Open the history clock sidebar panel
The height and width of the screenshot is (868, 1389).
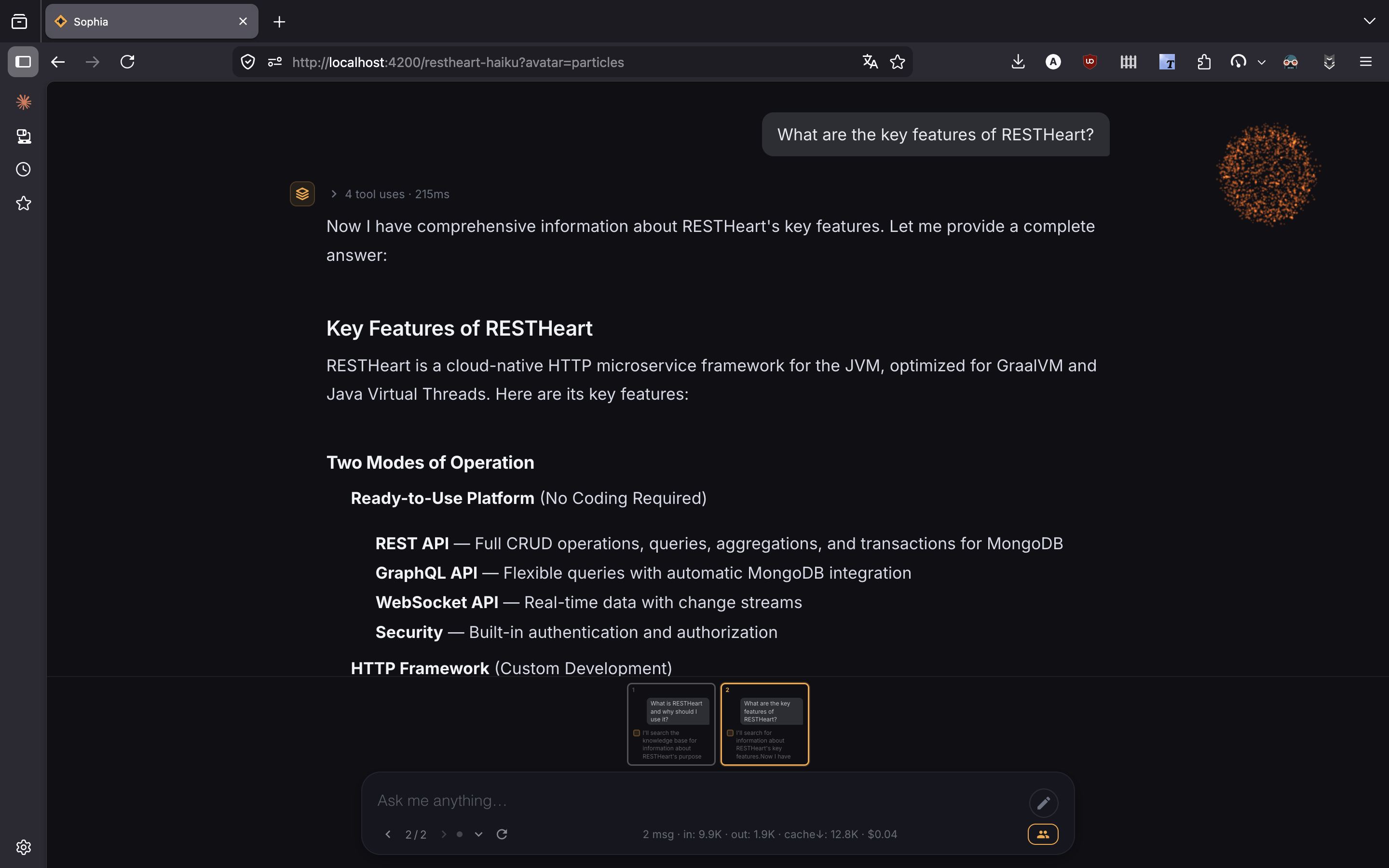point(24,169)
